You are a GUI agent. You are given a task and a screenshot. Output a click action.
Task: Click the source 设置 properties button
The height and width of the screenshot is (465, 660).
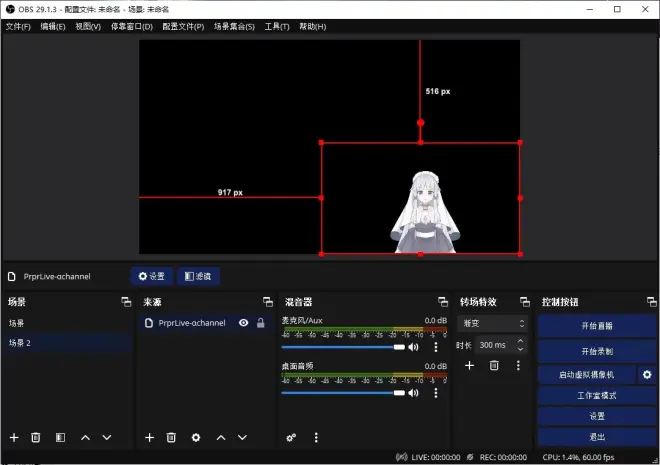click(x=152, y=276)
